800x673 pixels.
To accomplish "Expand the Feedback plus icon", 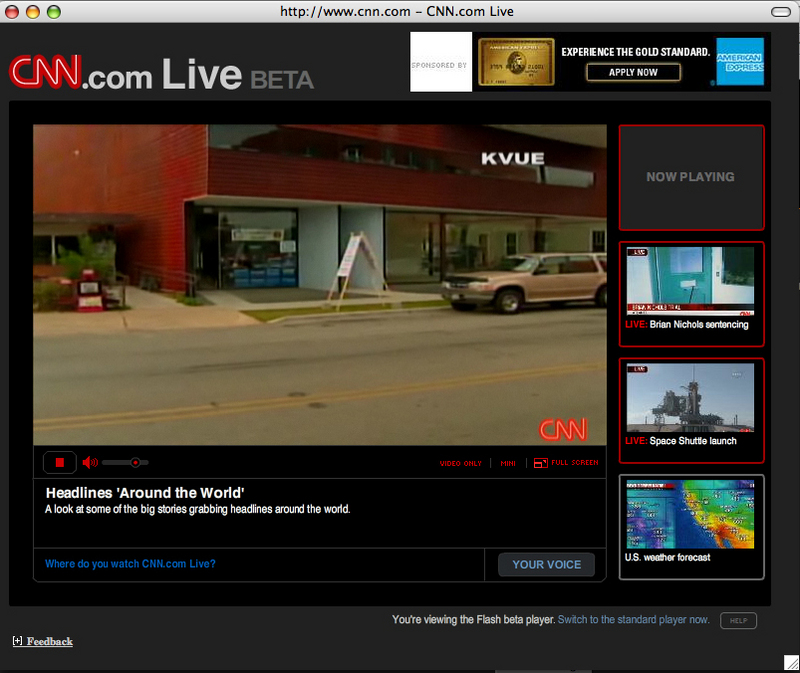I will [17, 641].
